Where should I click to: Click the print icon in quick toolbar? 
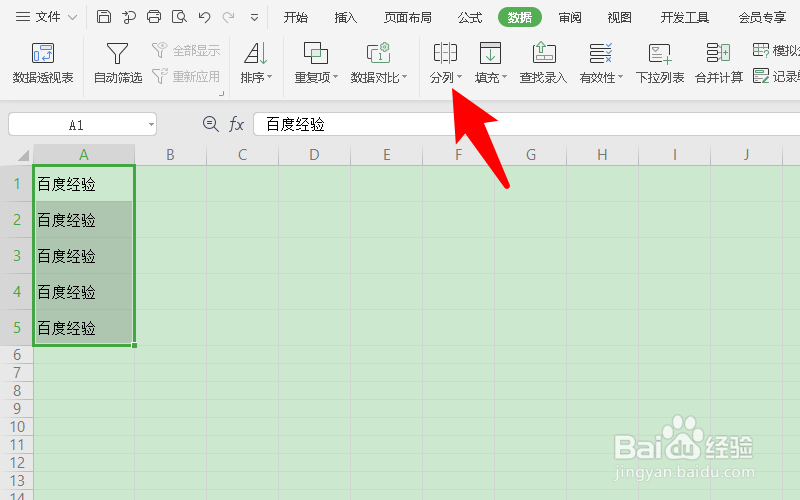[x=154, y=17]
